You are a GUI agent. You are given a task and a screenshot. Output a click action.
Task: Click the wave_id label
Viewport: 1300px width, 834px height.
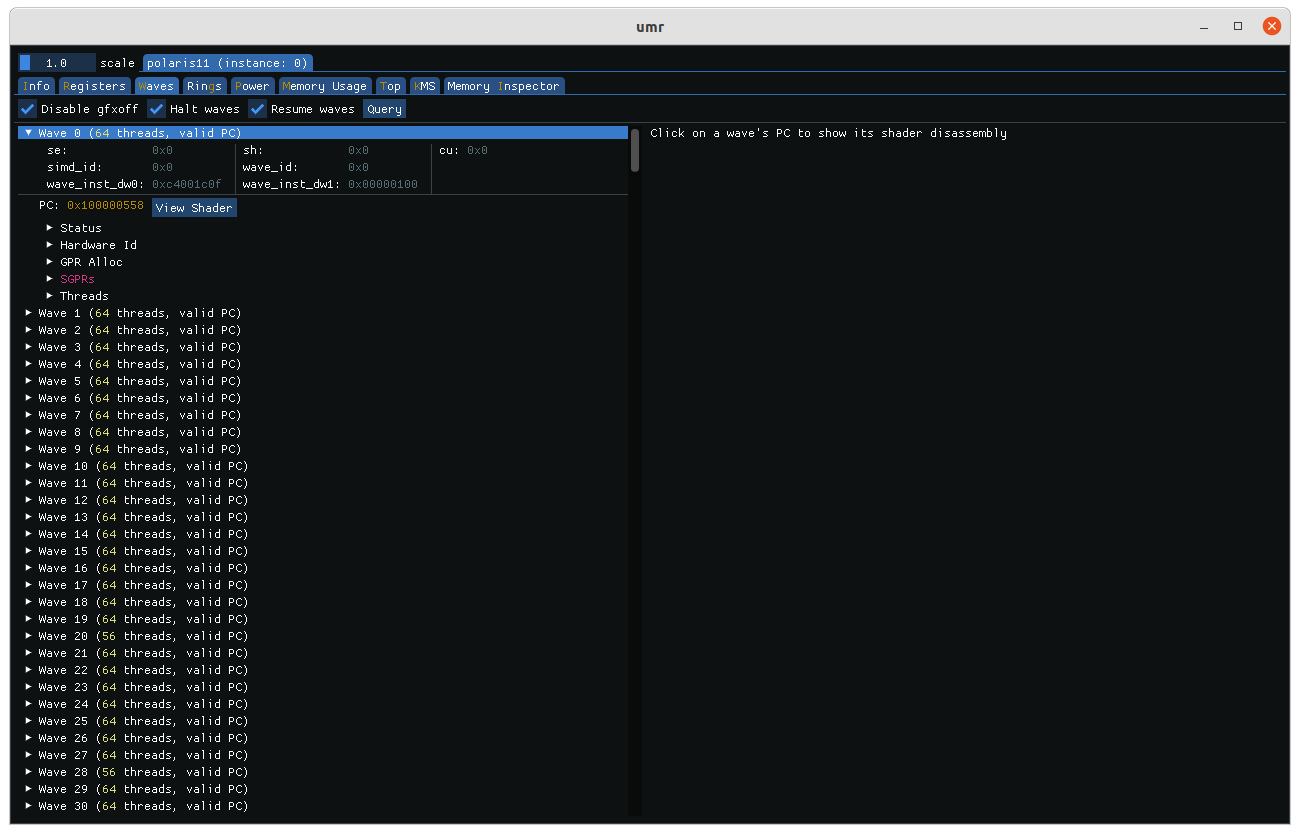(x=270, y=167)
